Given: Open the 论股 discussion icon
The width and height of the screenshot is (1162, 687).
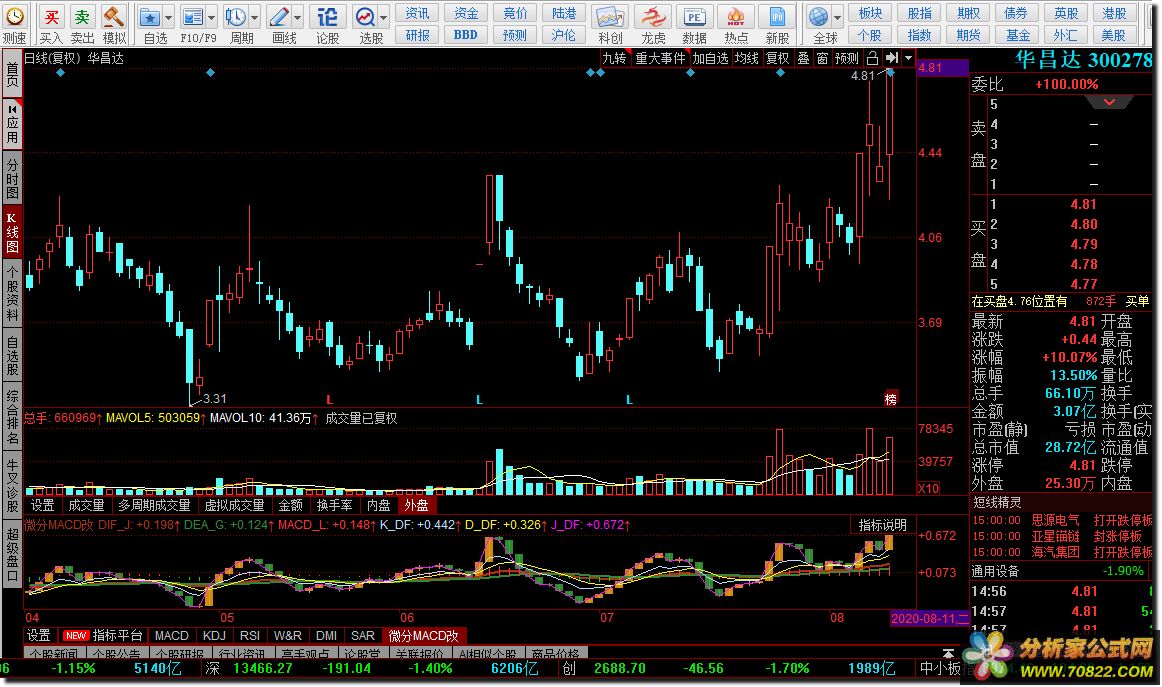Looking at the screenshot, I should tap(327, 16).
